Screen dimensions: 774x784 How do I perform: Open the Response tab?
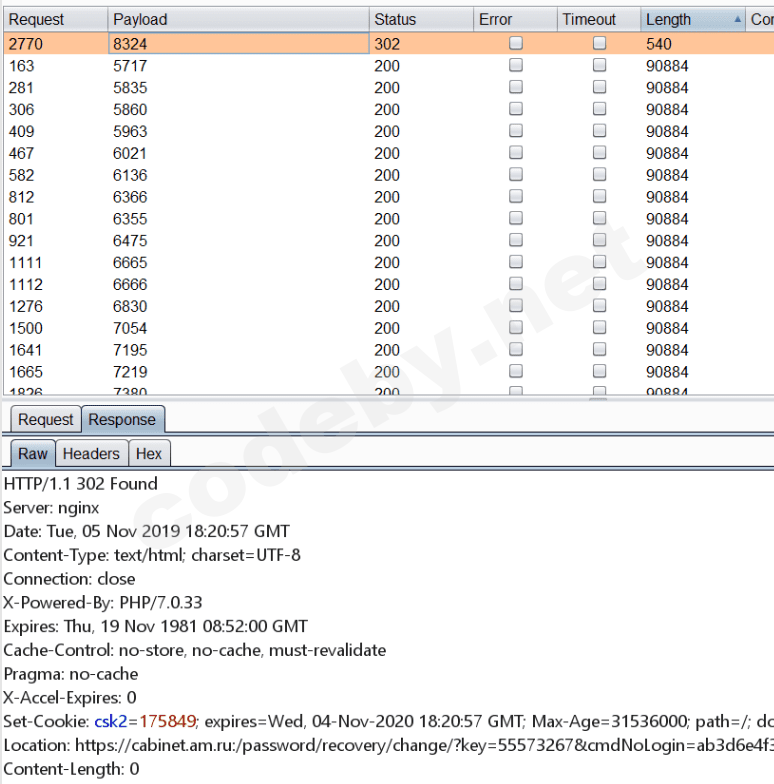click(x=122, y=420)
